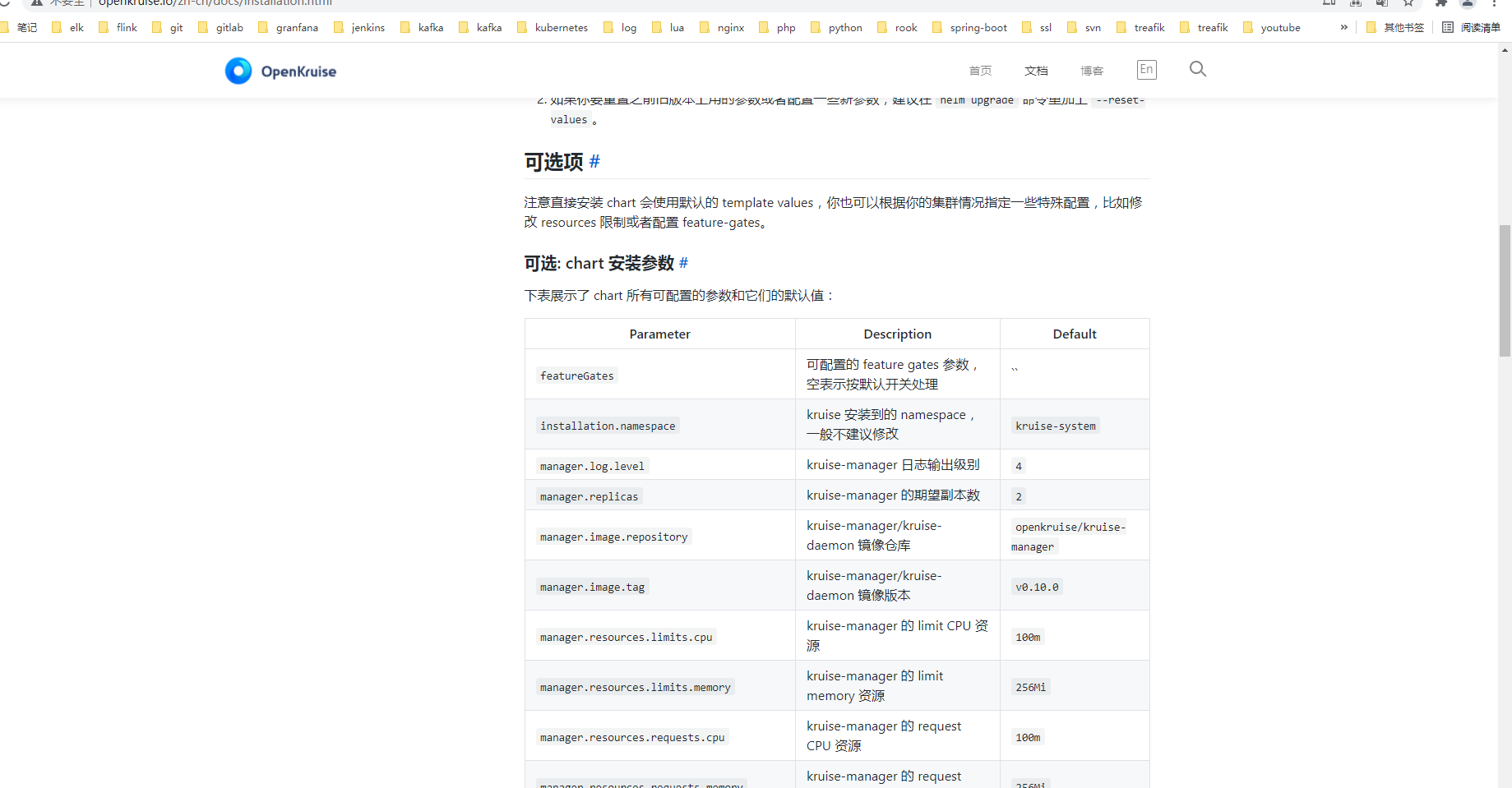Click the # anchor next to 可选项
Screen dimensions: 1512x788
[x=594, y=162]
